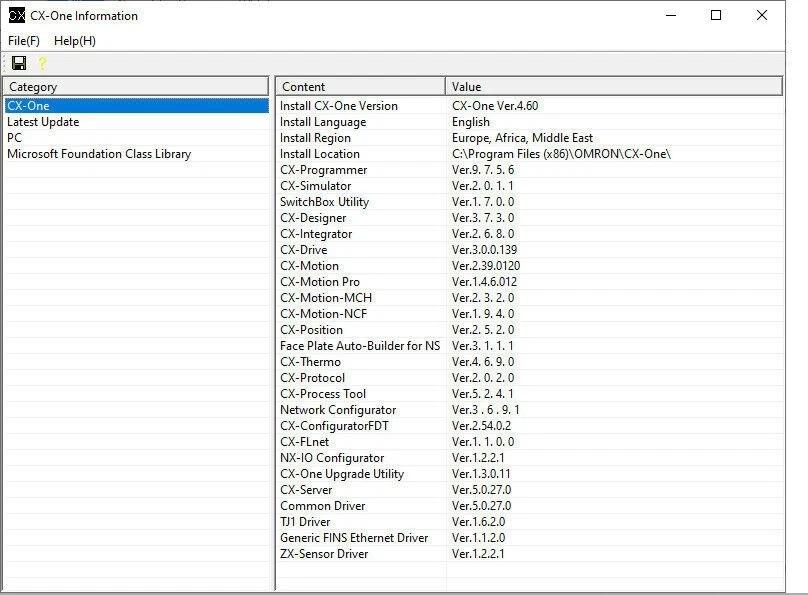Select the Latest Update category

pos(43,122)
